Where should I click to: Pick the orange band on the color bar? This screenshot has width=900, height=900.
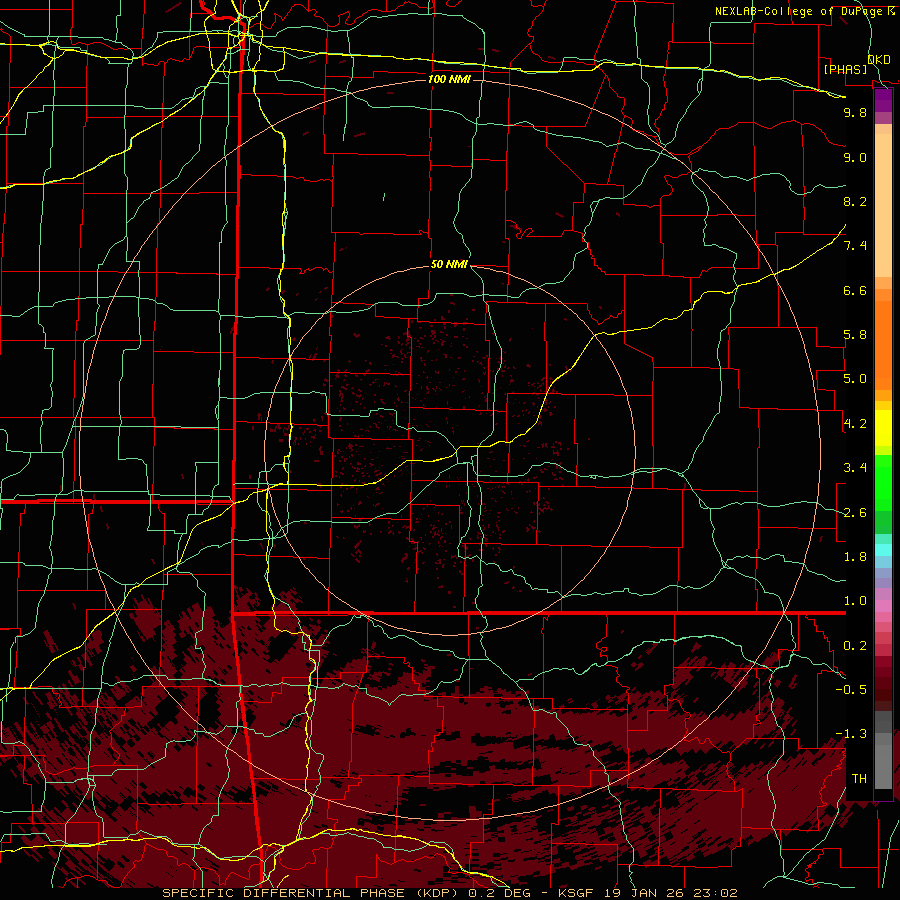click(x=883, y=346)
